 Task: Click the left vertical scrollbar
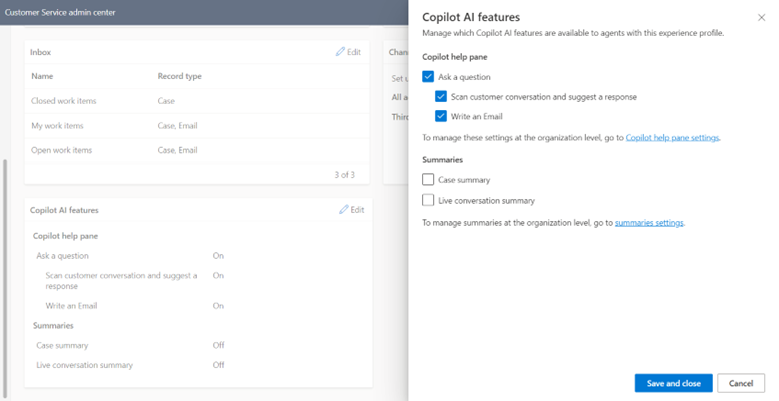click(7, 270)
